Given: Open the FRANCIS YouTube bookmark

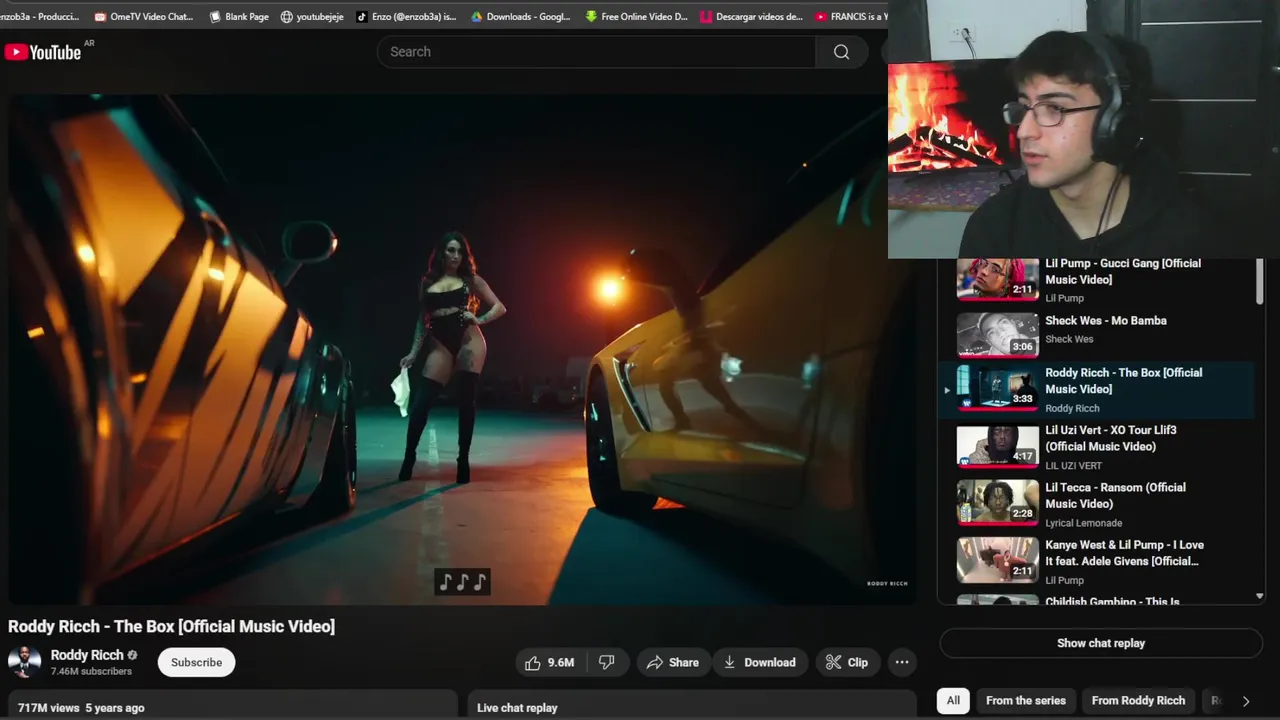Looking at the screenshot, I should (850, 17).
